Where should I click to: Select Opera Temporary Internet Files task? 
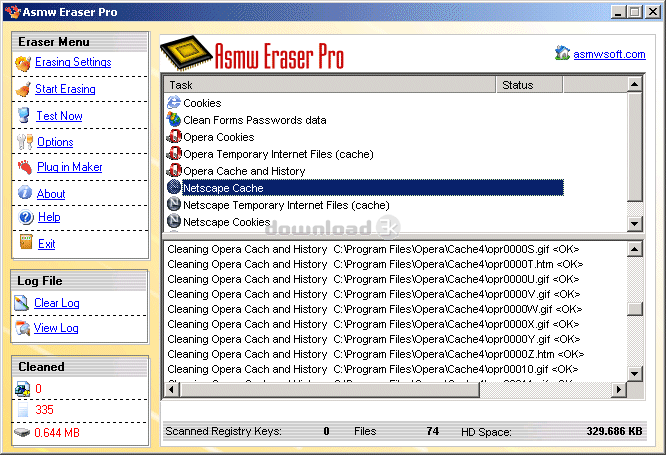click(278, 154)
